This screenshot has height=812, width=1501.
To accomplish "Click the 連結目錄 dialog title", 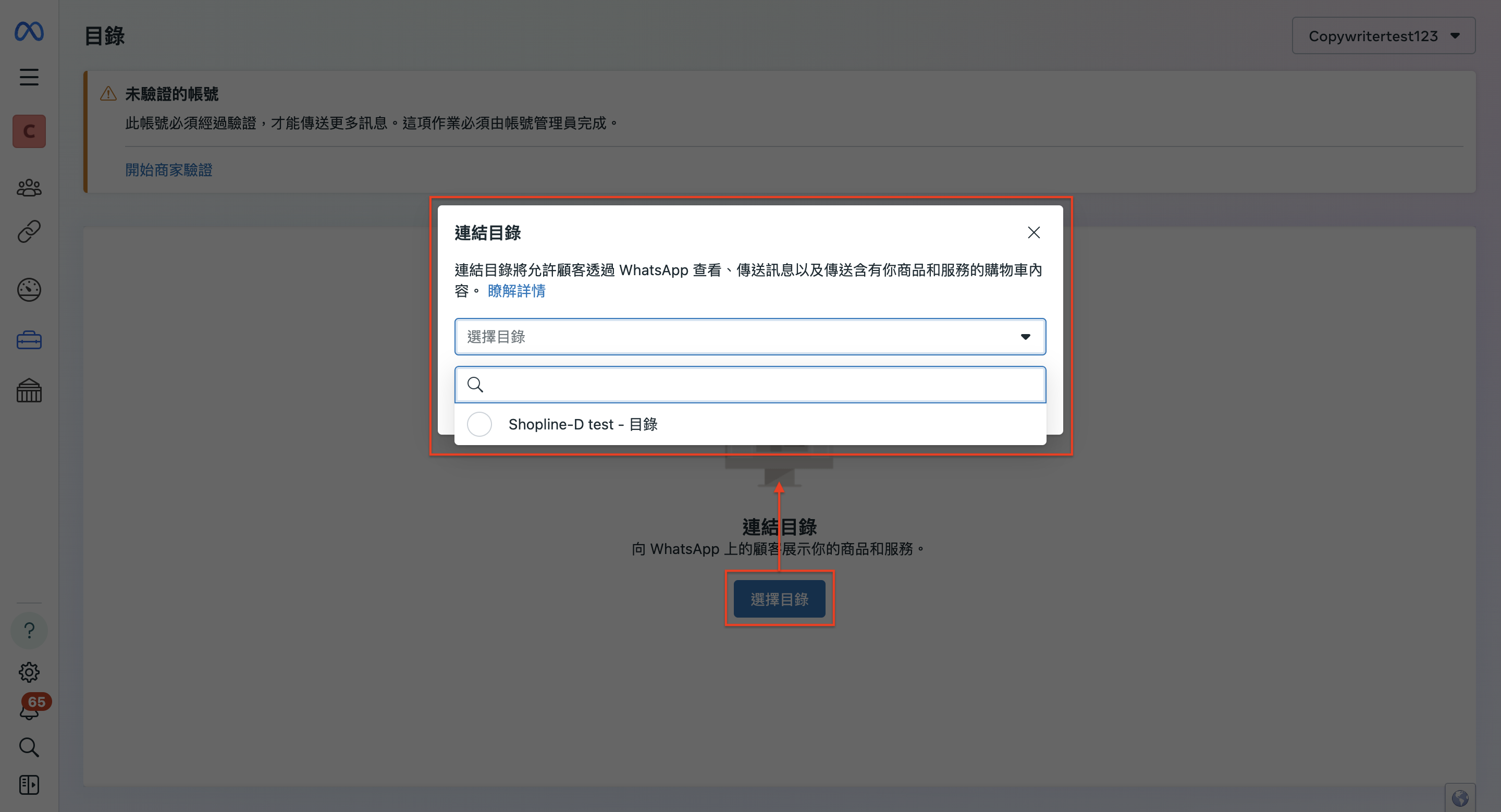I will point(488,233).
